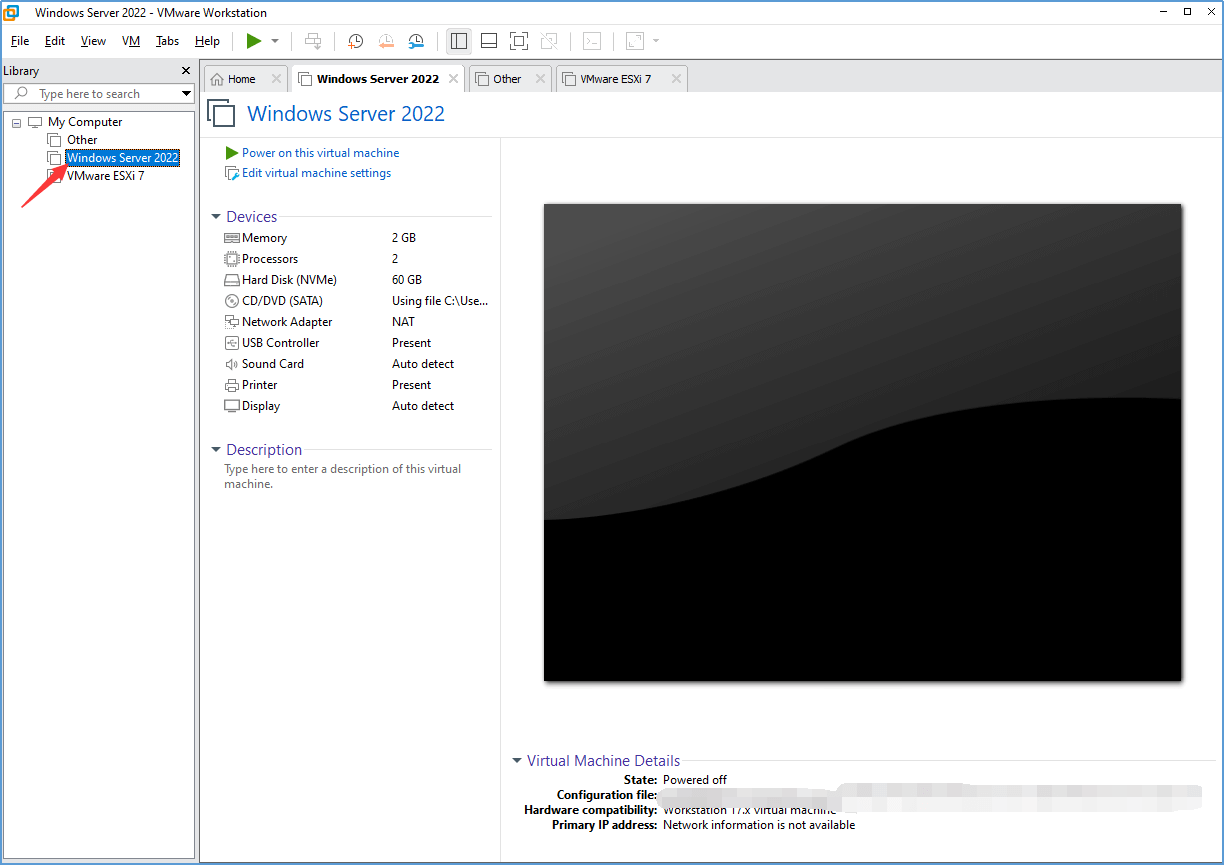Viewport: 1225px width, 865px height.
Task: Enter full screen mode from toolbar
Action: tap(518, 41)
